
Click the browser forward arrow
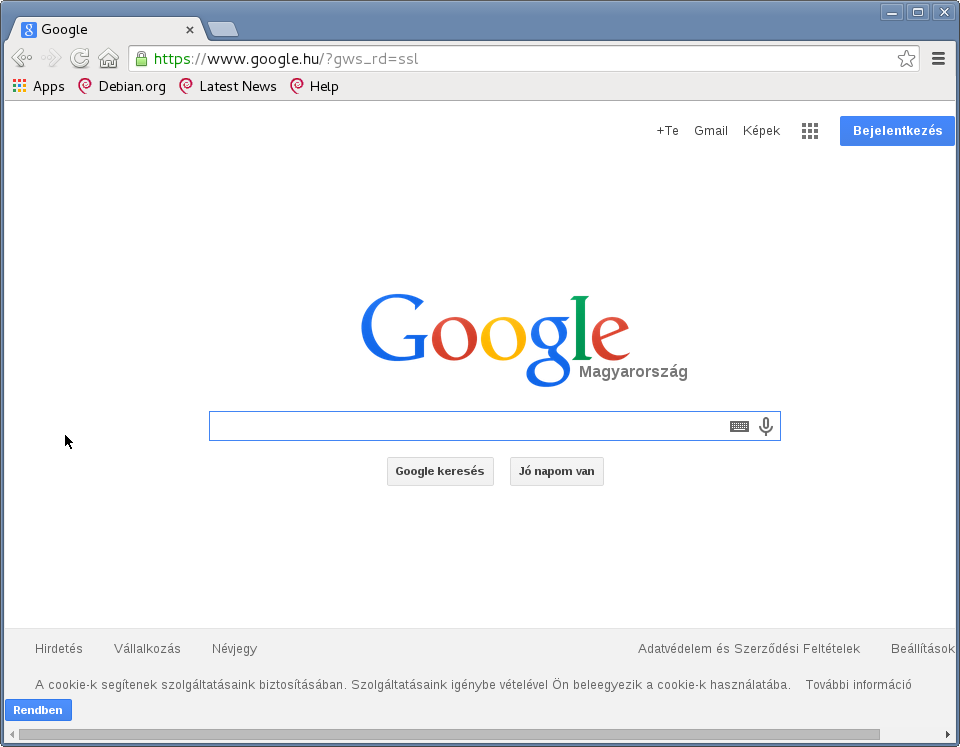click(x=51, y=58)
